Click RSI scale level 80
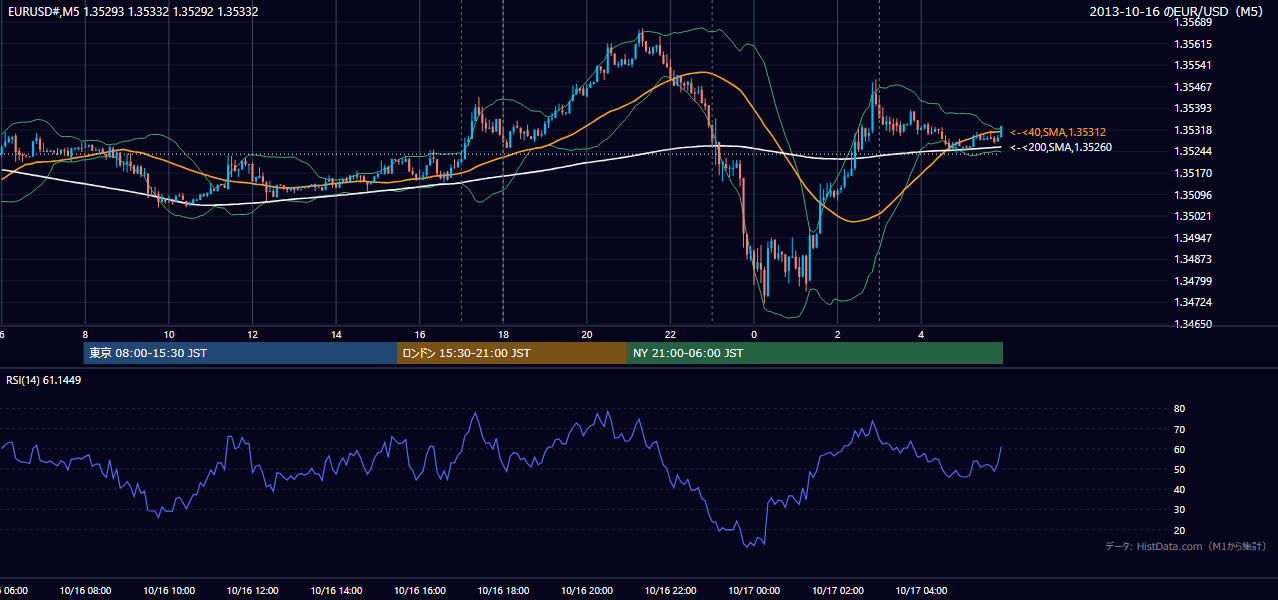Viewport: 1278px width, 600px height. [x=1179, y=409]
